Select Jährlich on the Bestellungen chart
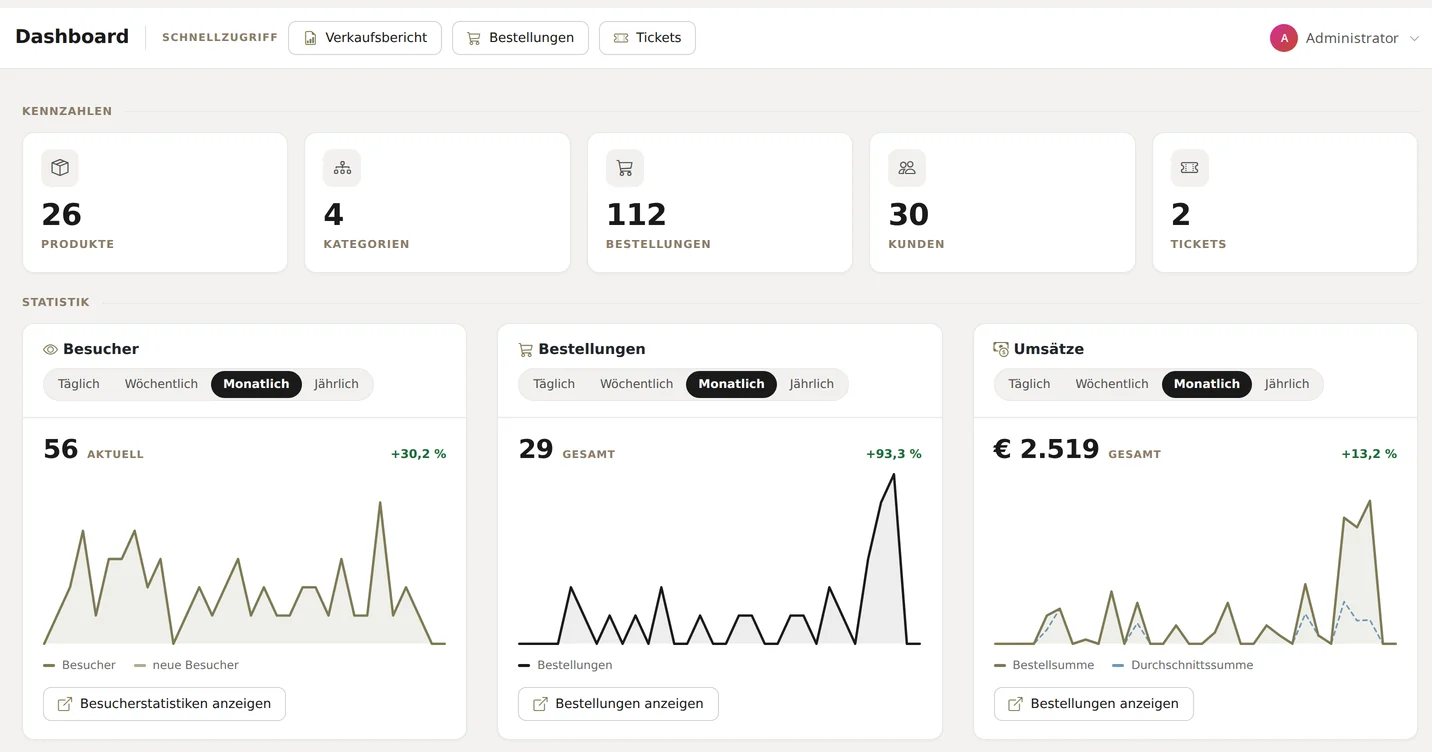Screen dimensions: 1432x752 811,384
